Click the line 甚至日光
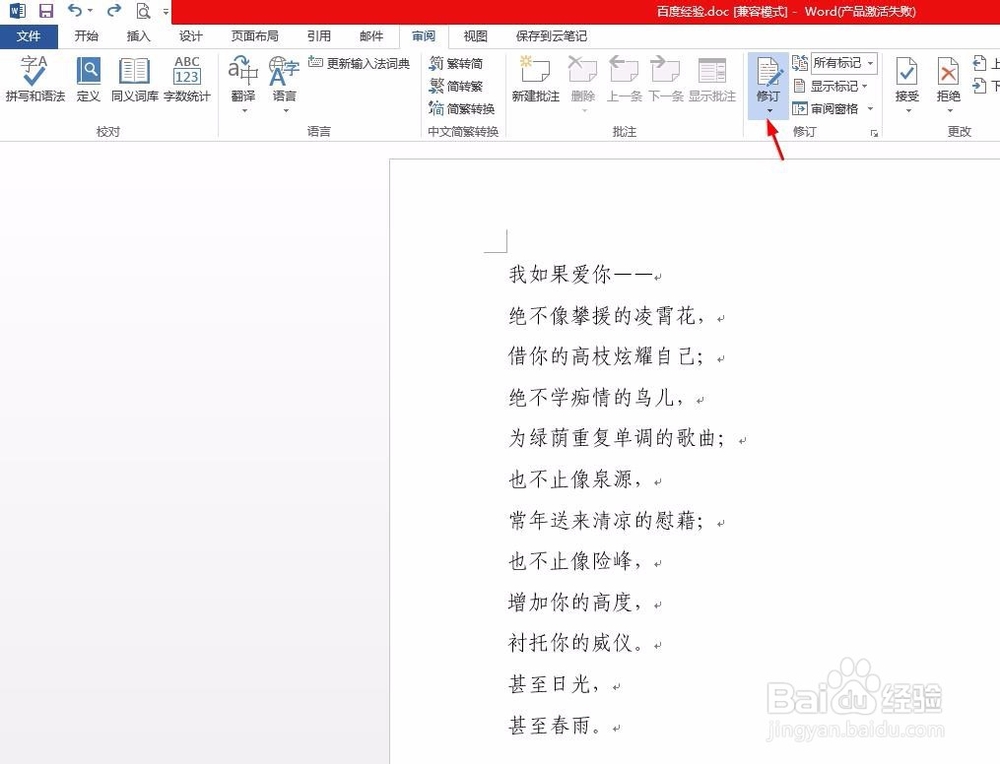Viewport: 1000px width, 764px height. 554,684
